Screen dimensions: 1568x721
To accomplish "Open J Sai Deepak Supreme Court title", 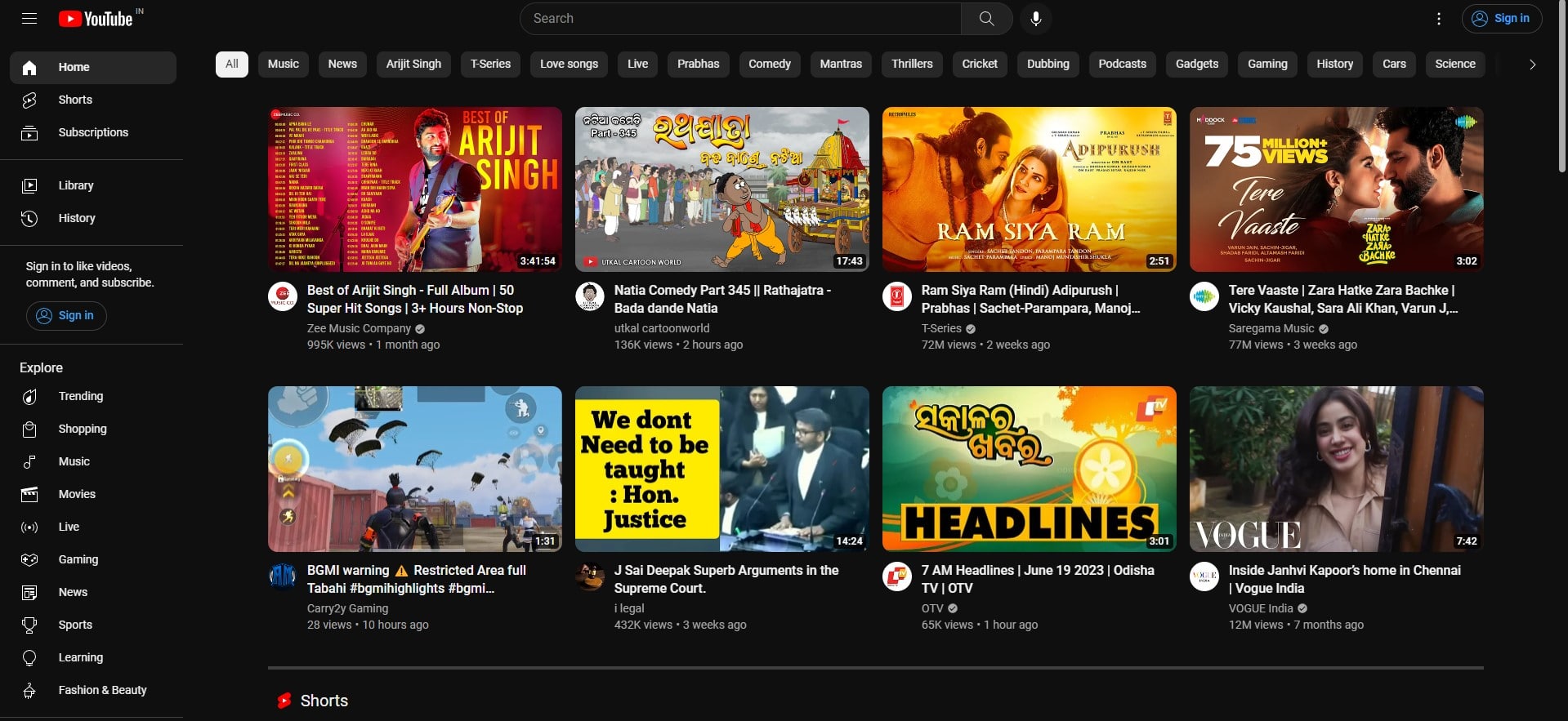I will [726, 579].
